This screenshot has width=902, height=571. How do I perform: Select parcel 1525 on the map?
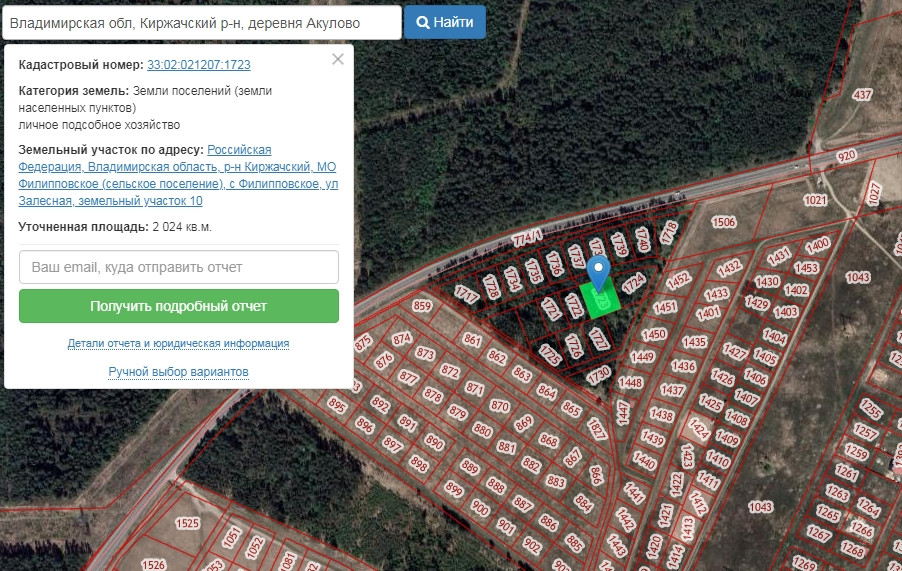coord(188,523)
